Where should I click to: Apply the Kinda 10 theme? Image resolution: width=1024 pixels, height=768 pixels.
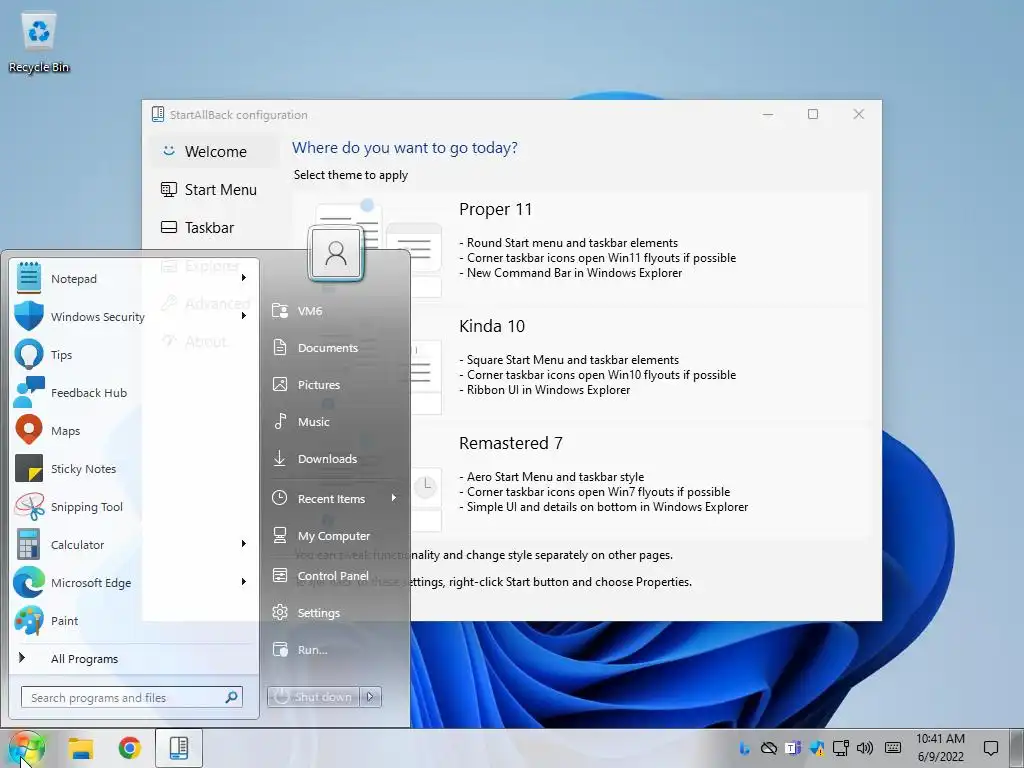click(580, 364)
